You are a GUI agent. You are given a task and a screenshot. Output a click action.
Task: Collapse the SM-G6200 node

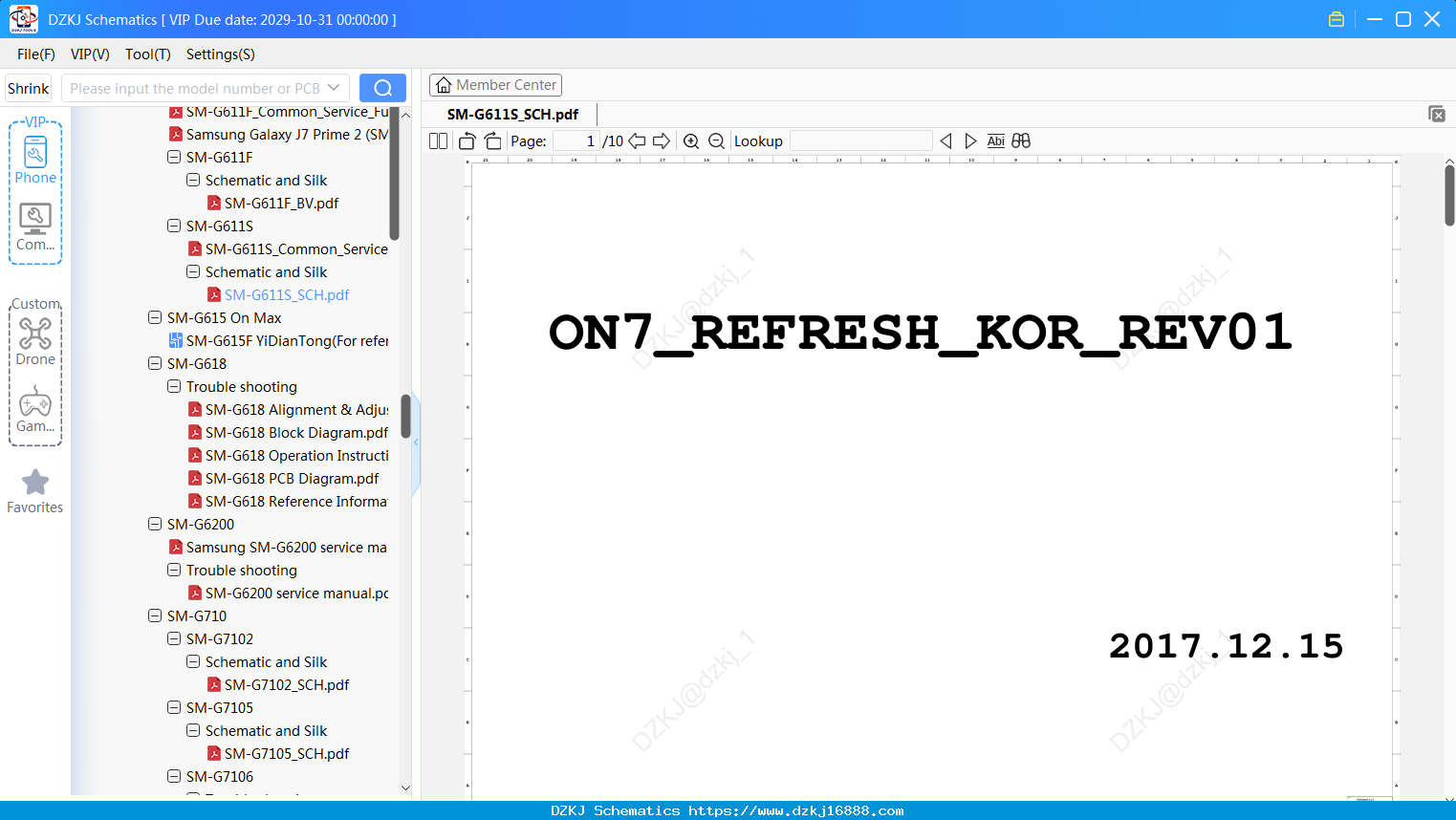click(x=155, y=525)
